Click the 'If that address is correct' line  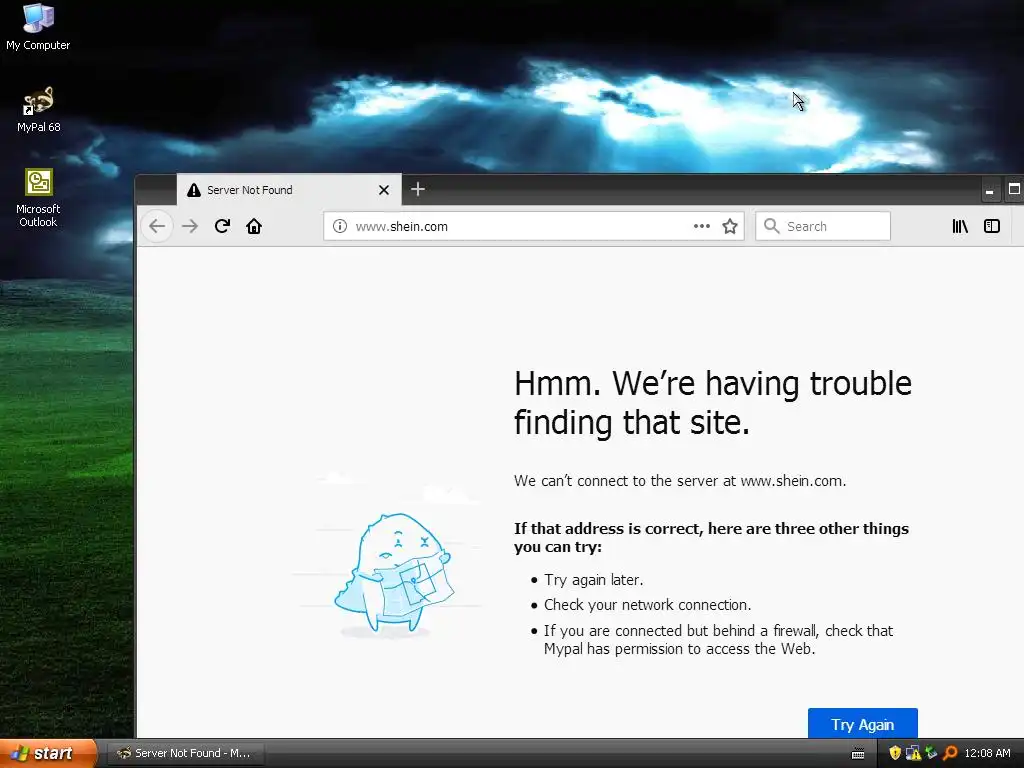pyautogui.click(x=711, y=537)
